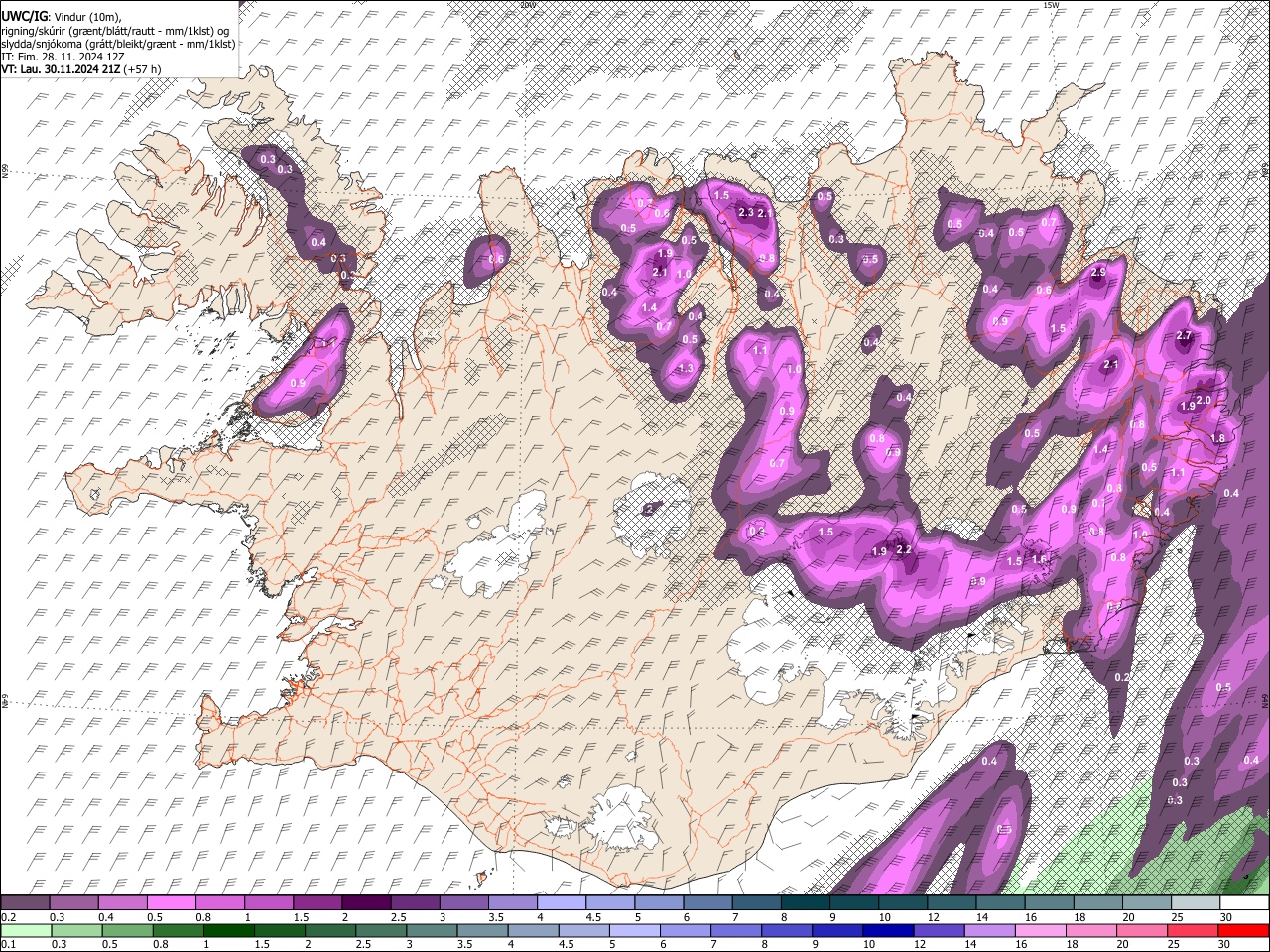Click the pale green swatch between 0.1 and 0.3

click(26, 930)
